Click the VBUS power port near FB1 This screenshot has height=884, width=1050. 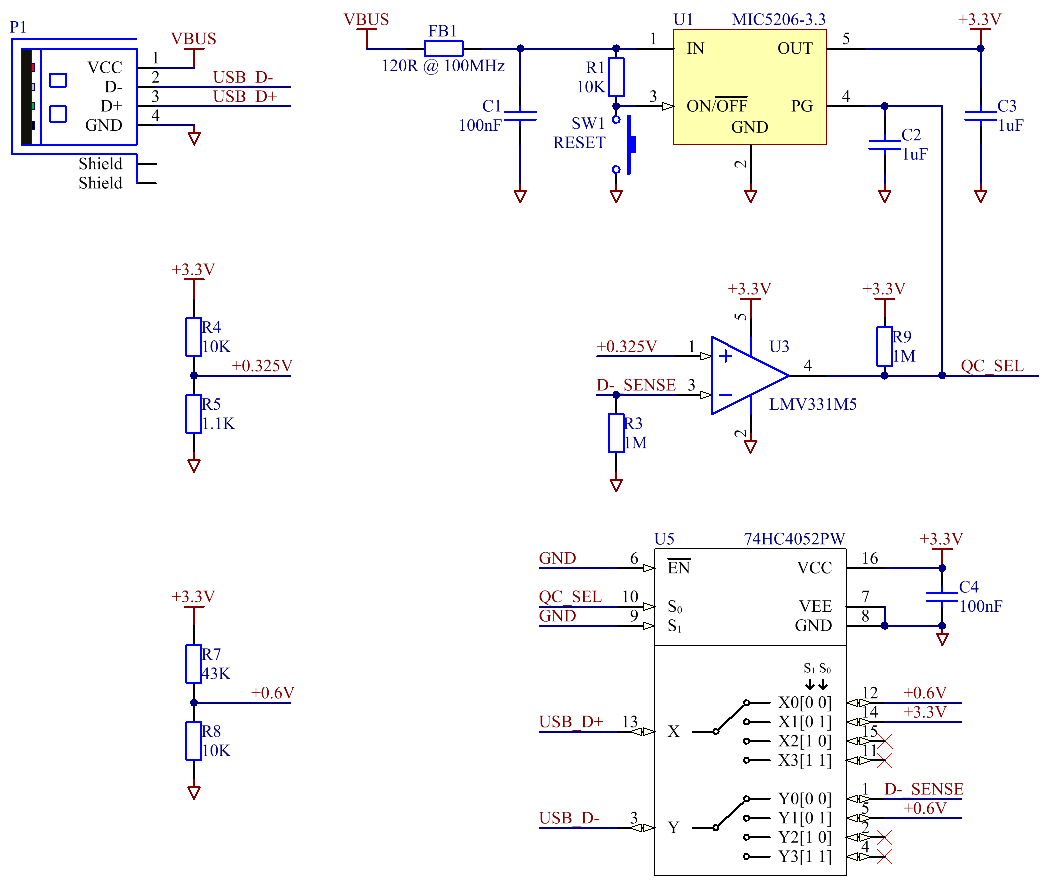366,29
